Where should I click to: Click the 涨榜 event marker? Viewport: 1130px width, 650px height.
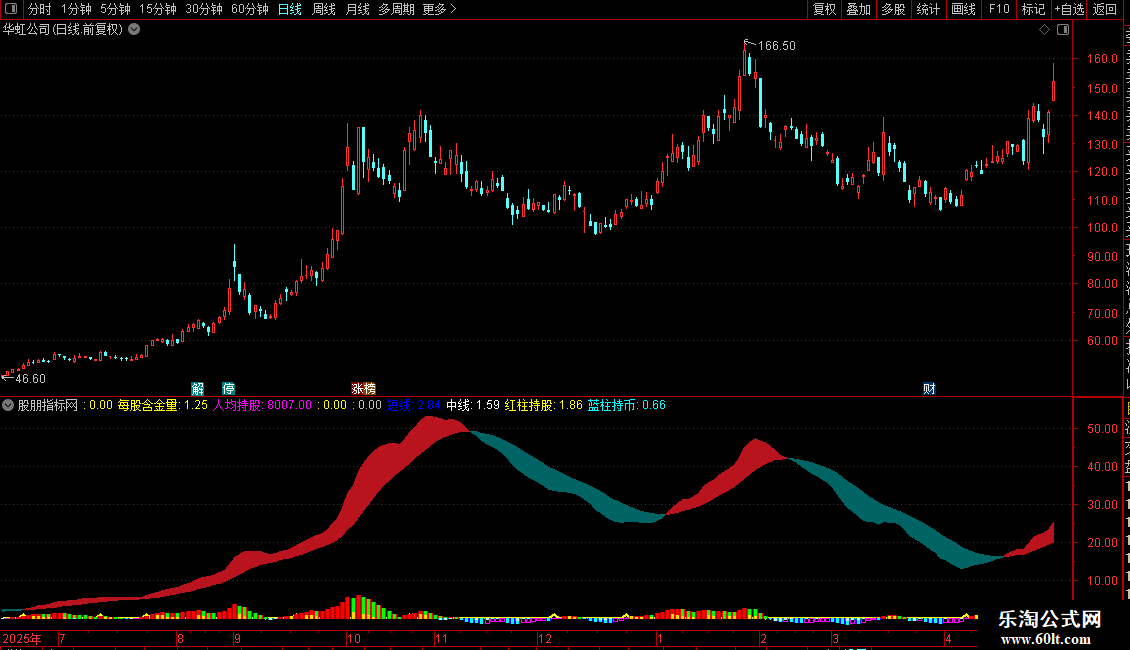(363, 388)
